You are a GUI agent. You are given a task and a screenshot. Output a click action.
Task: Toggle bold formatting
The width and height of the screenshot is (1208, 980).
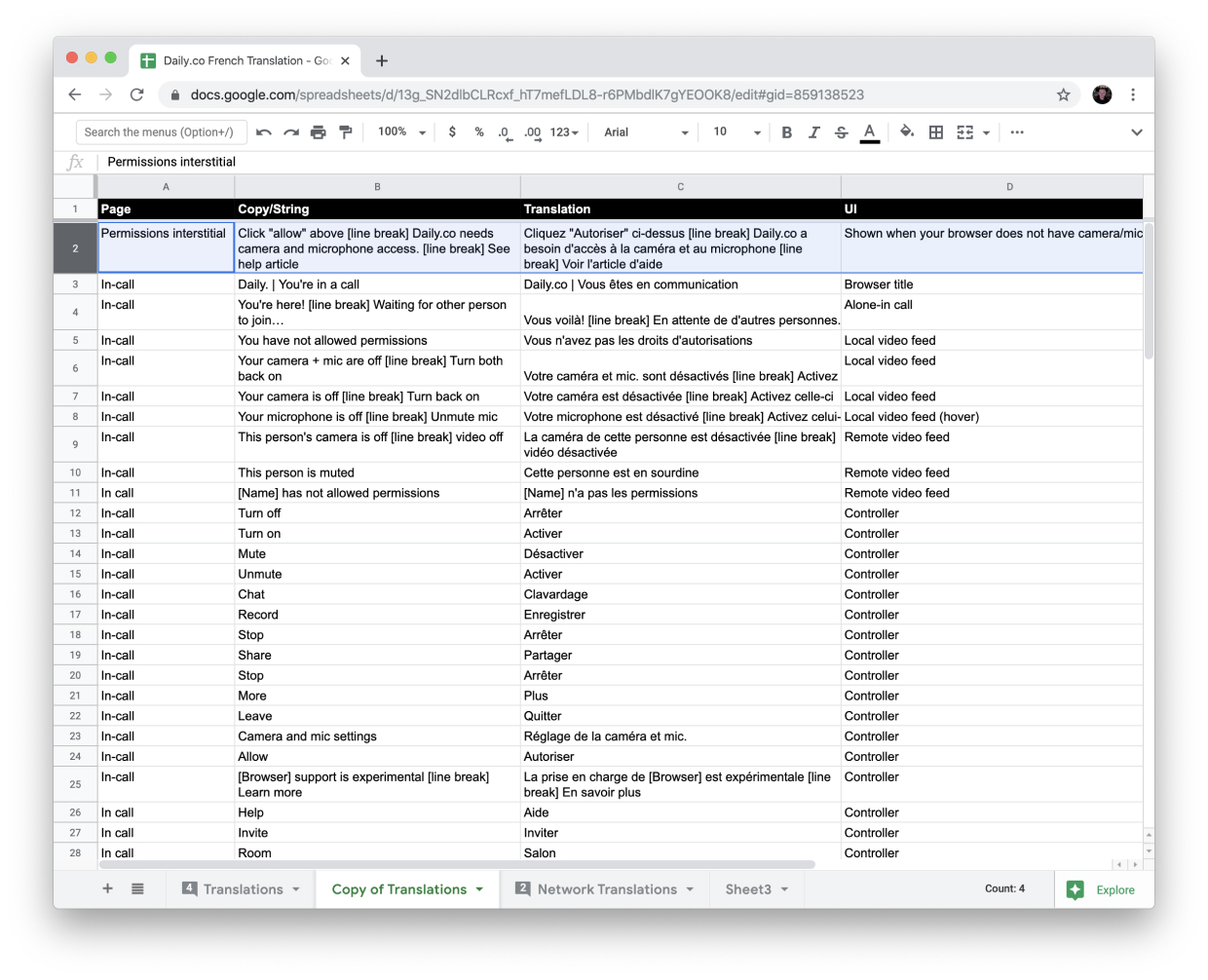787,132
